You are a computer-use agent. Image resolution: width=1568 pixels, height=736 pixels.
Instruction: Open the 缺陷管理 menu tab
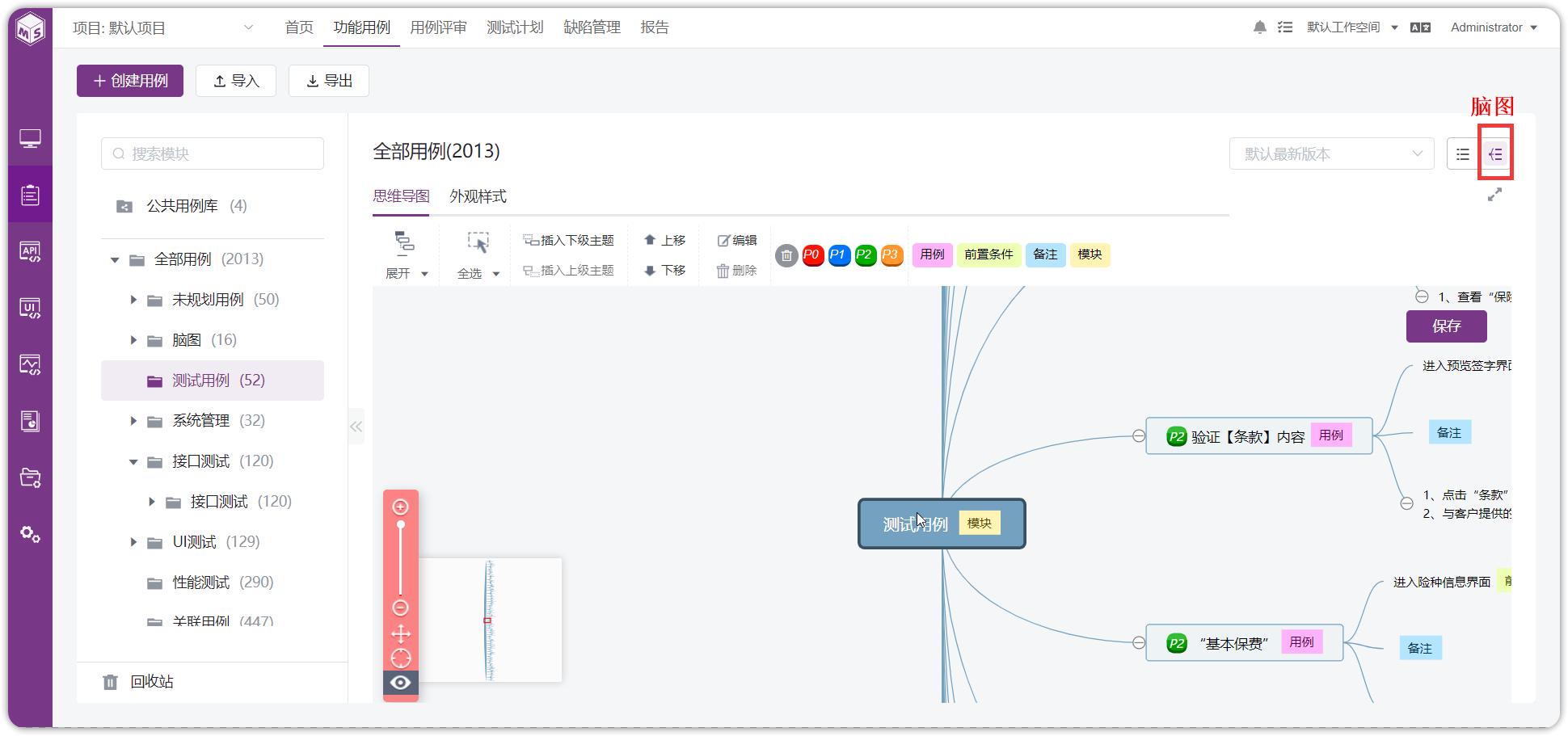tap(592, 27)
